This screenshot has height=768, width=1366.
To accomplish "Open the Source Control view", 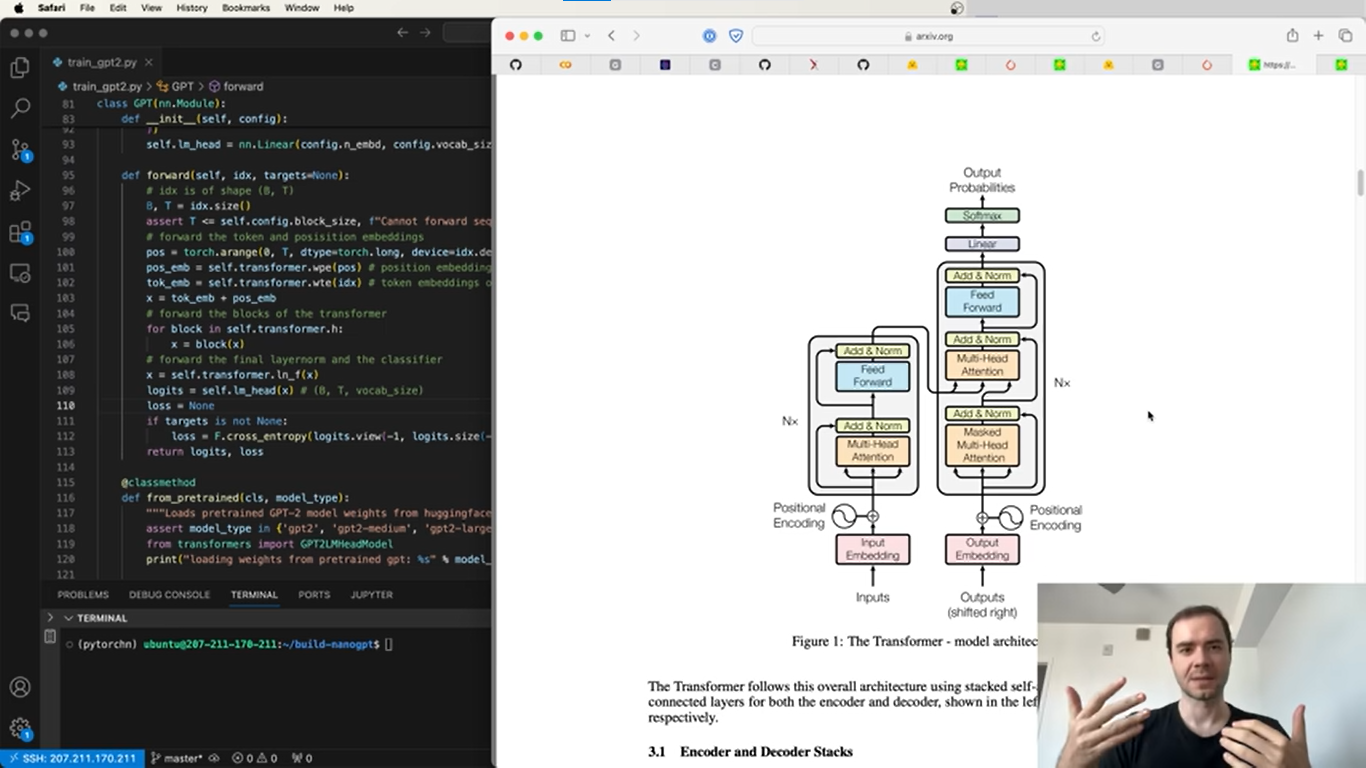I will click(20, 150).
